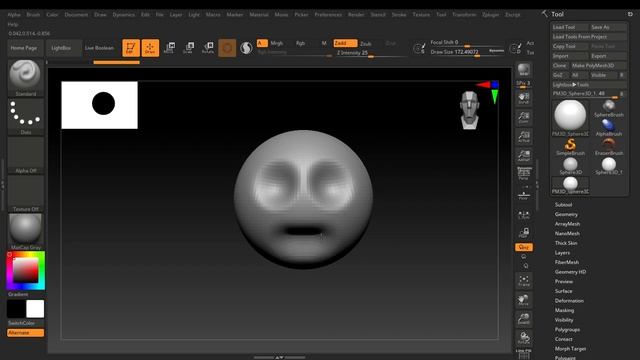Expand the Deformation subpalette

coord(569,301)
